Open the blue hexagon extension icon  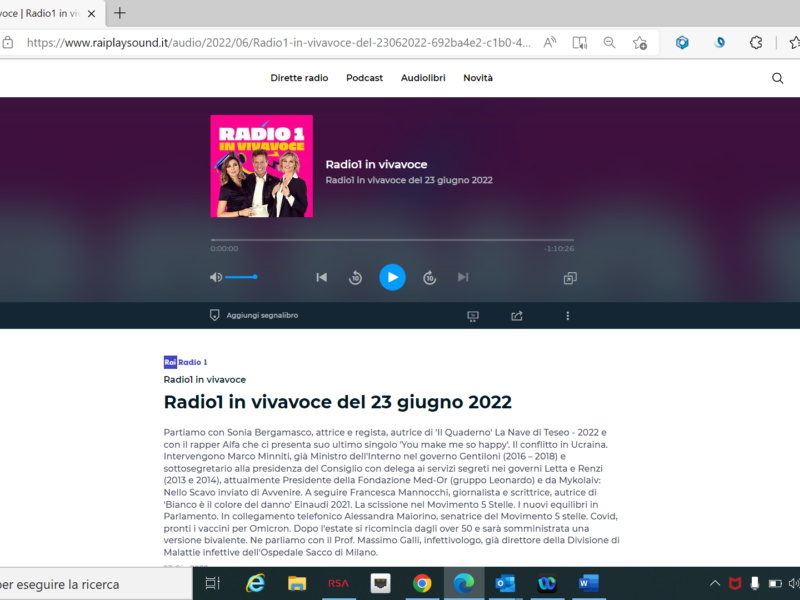pyautogui.click(x=682, y=43)
